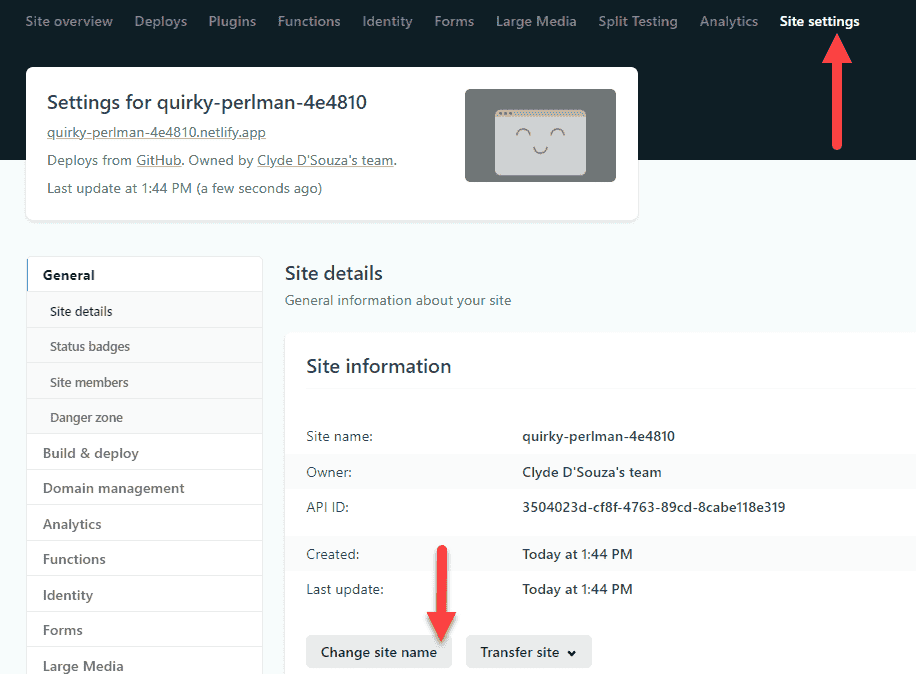
Task: Open Analytics in the settings sidebar
Action: (x=144, y=524)
